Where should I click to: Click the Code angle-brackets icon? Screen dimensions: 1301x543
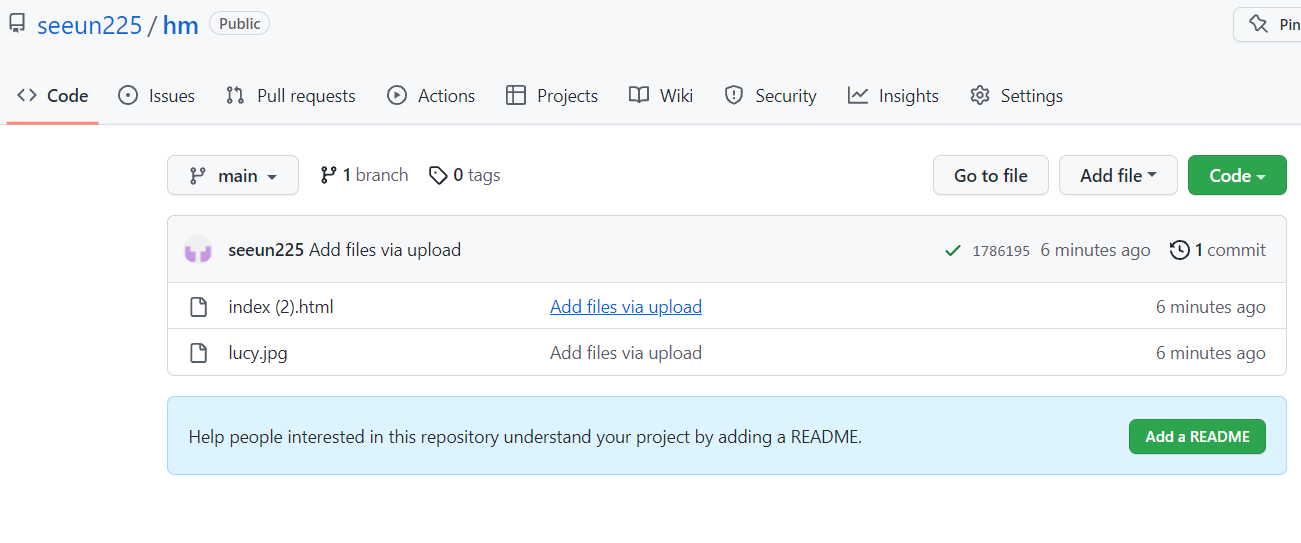[27, 96]
